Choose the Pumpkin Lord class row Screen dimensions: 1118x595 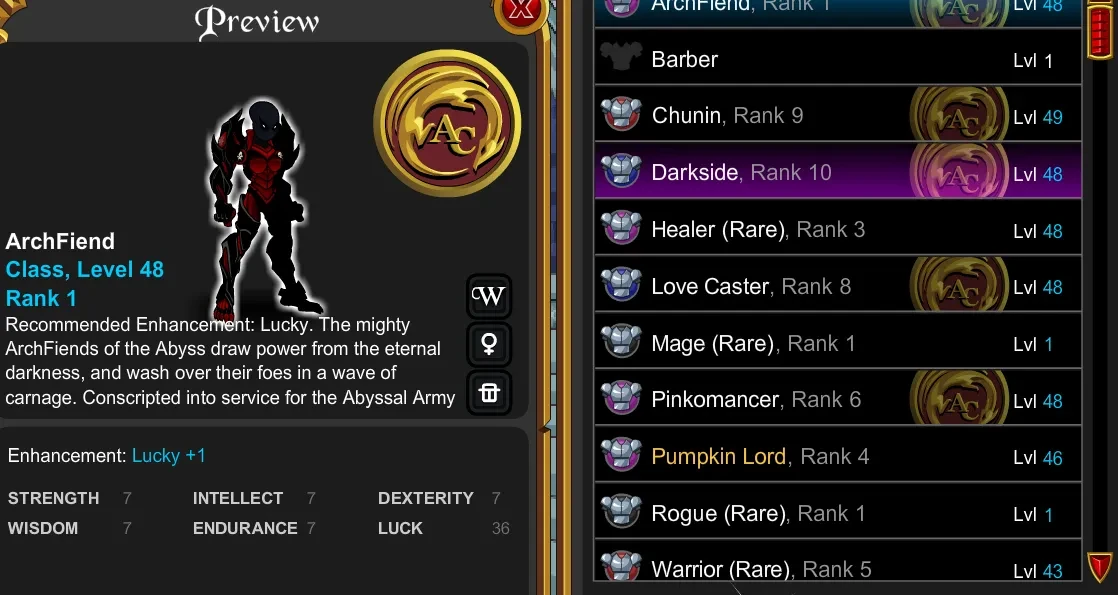(x=838, y=456)
